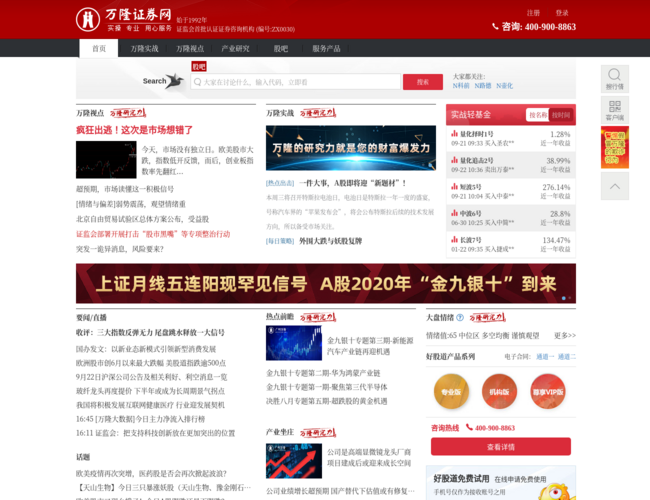
Task: Switch fund list to 按时间 sorting
Action: (561, 115)
